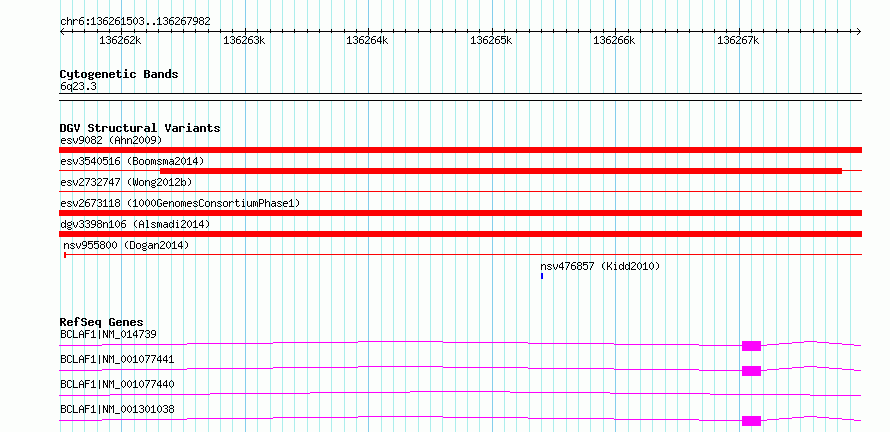Select the esv2673118 red variant bar
This screenshot has height=432, width=890.
[461, 213]
